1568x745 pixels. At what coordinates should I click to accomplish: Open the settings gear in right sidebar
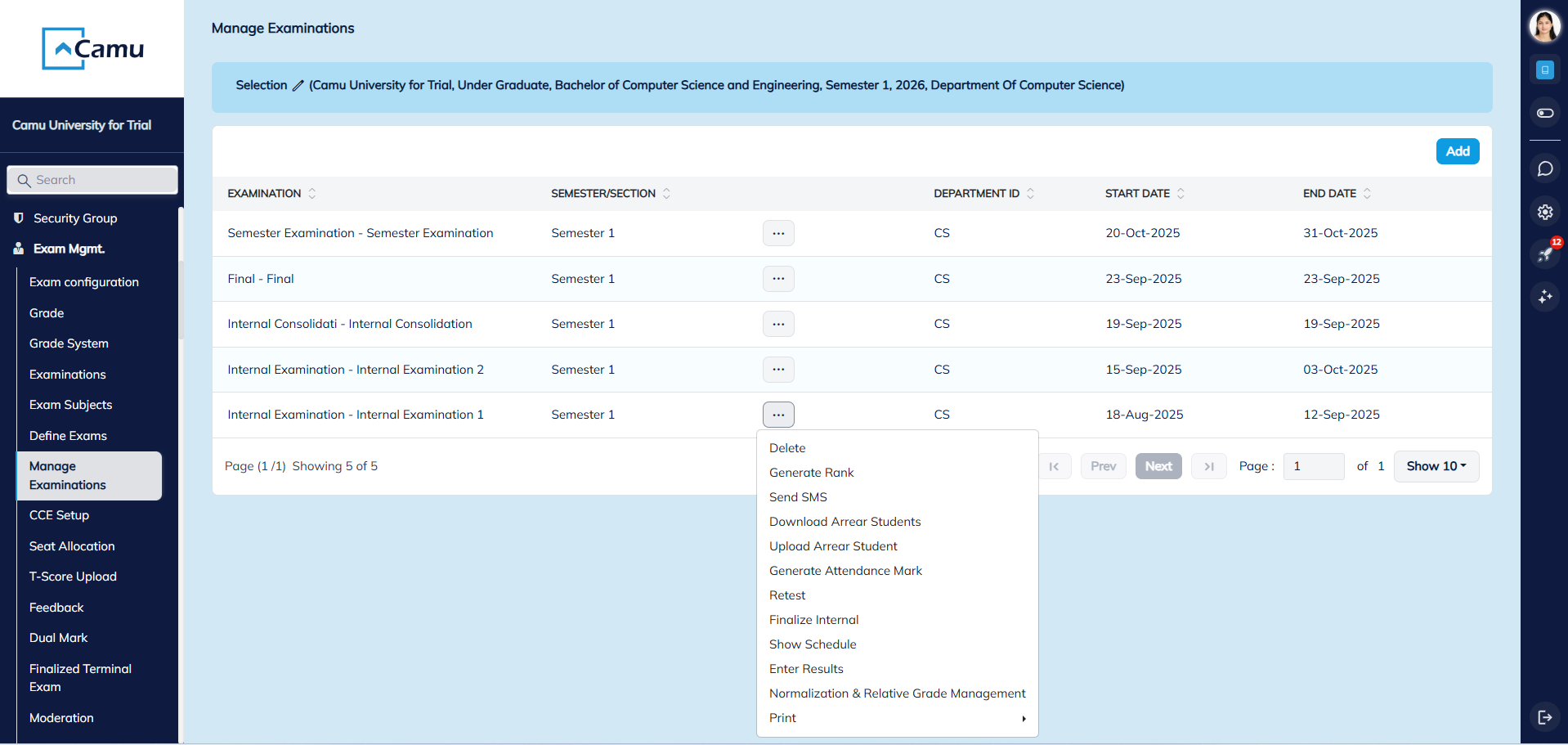1544,212
